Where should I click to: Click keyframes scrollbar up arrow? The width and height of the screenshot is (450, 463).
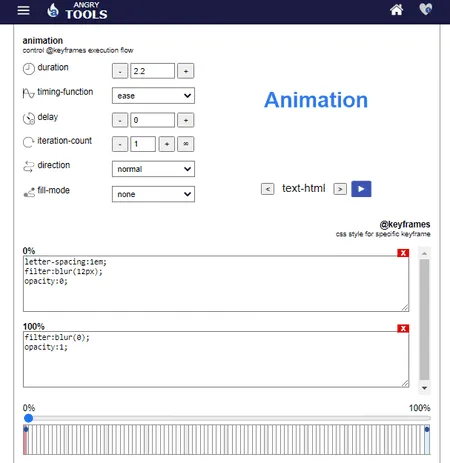click(424, 254)
